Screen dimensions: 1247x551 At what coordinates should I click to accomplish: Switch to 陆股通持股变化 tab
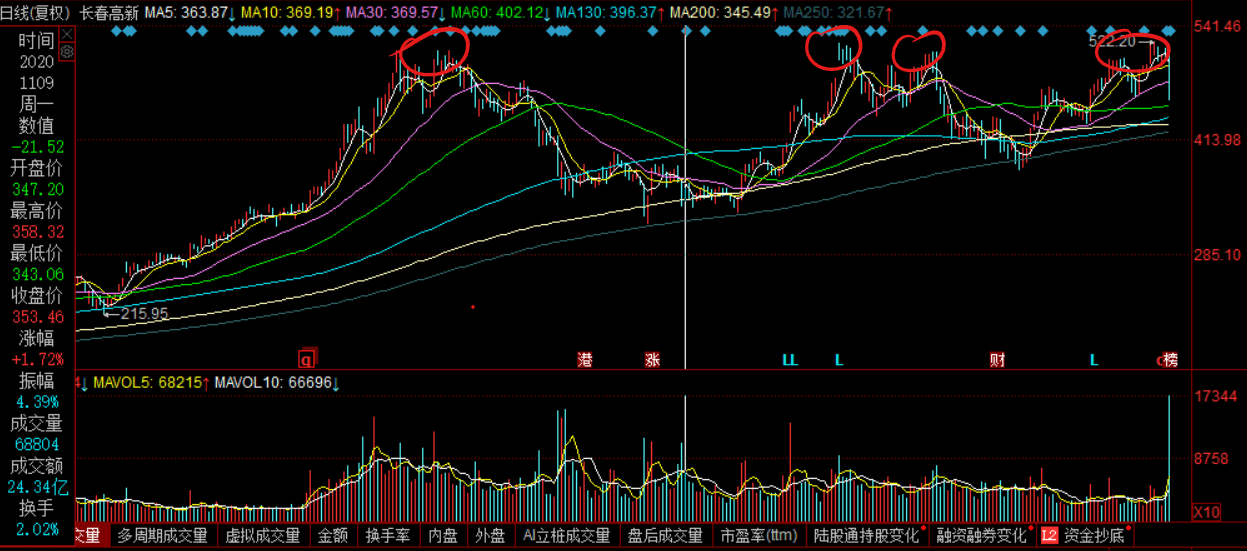point(867,536)
